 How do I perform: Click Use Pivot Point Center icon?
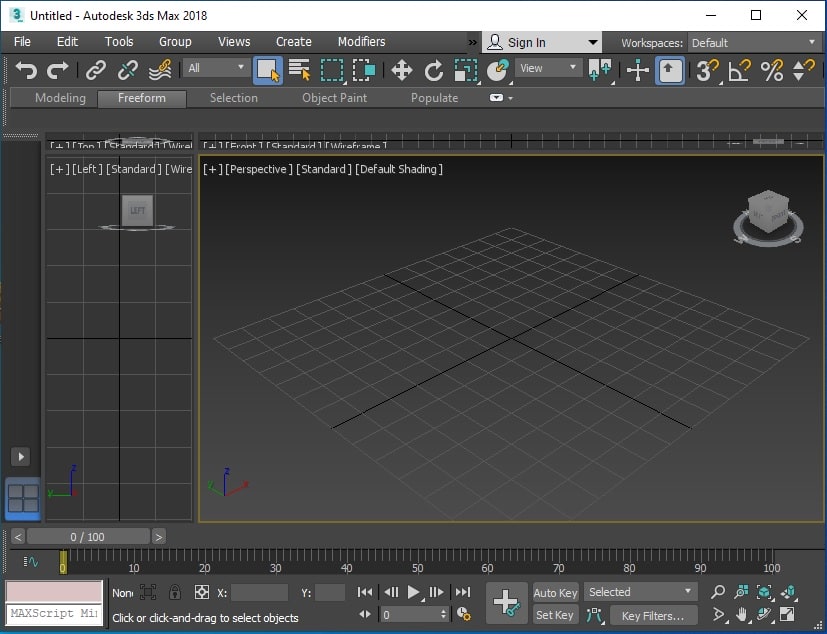click(600, 70)
